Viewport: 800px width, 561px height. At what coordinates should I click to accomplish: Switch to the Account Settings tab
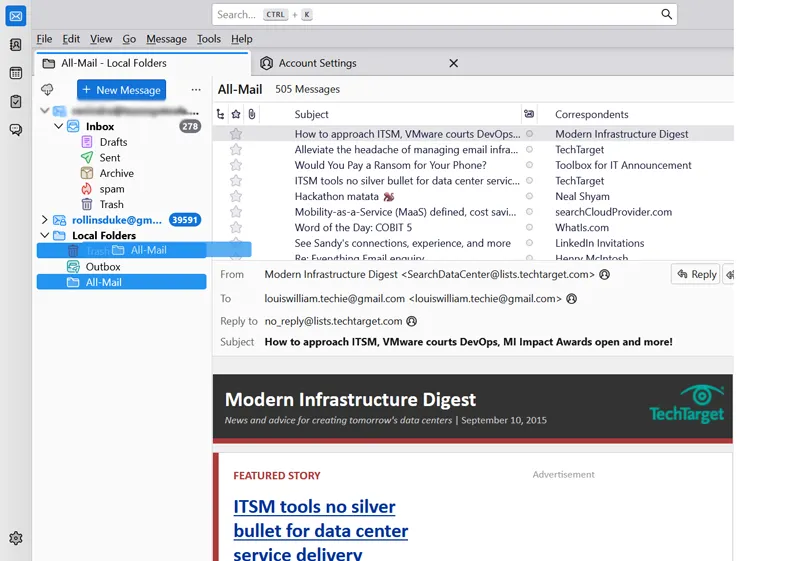click(x=317, y=63)
